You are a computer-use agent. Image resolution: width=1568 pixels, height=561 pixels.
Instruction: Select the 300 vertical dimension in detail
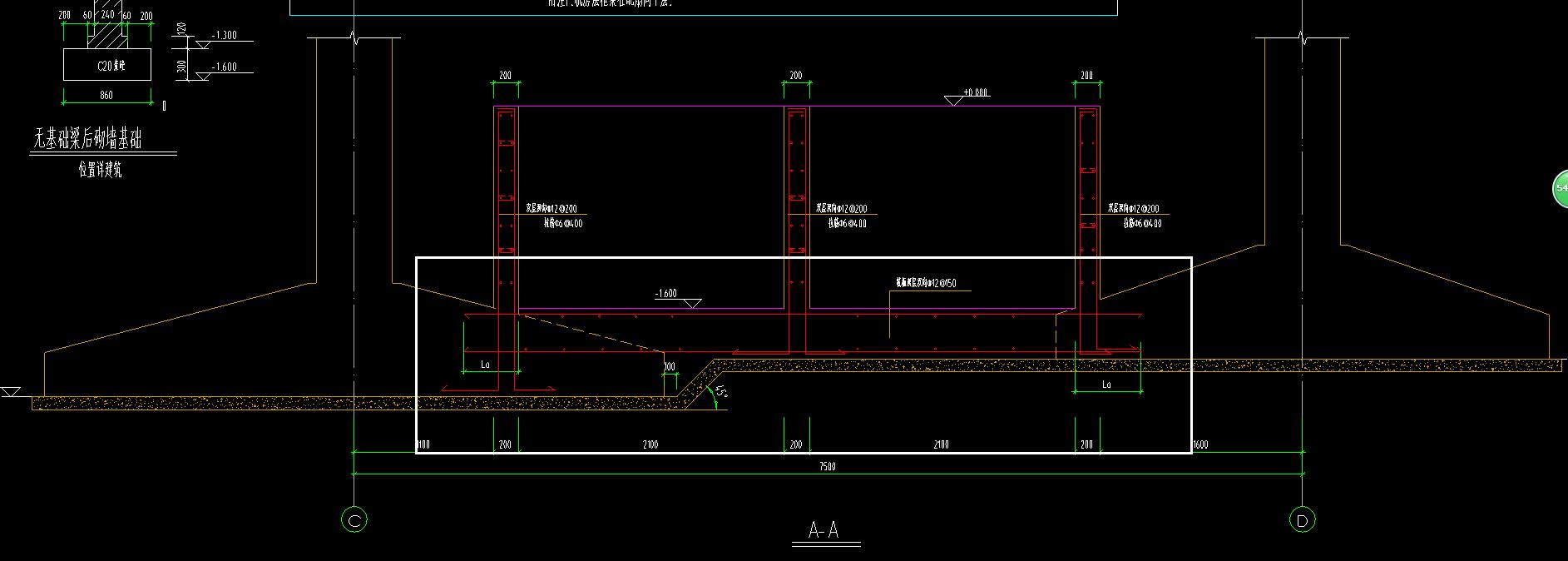(181, 65)
